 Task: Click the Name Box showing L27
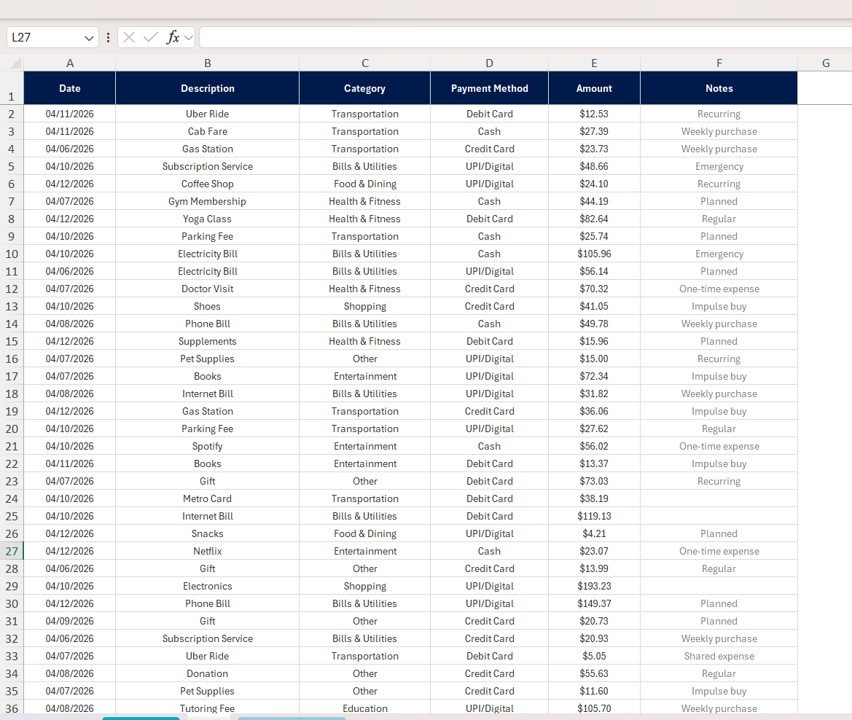[x=45, y=37]
